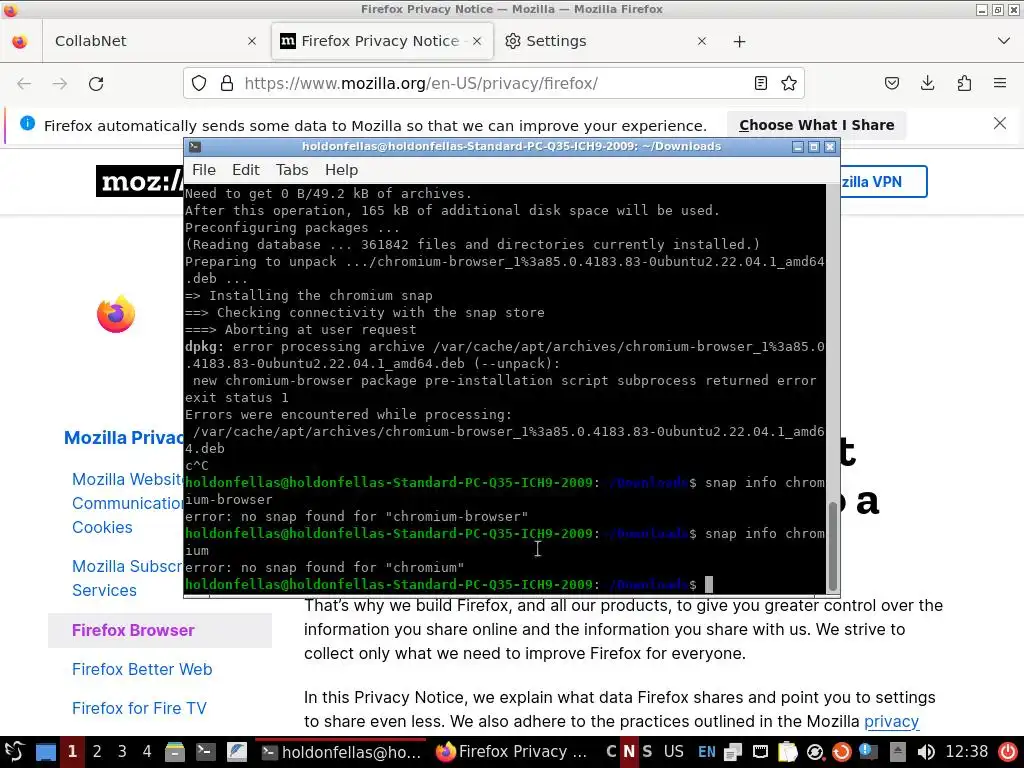Screen dimensions: 1024x768
Task: Open Firefox for Fire TV link
Action: 139,709
